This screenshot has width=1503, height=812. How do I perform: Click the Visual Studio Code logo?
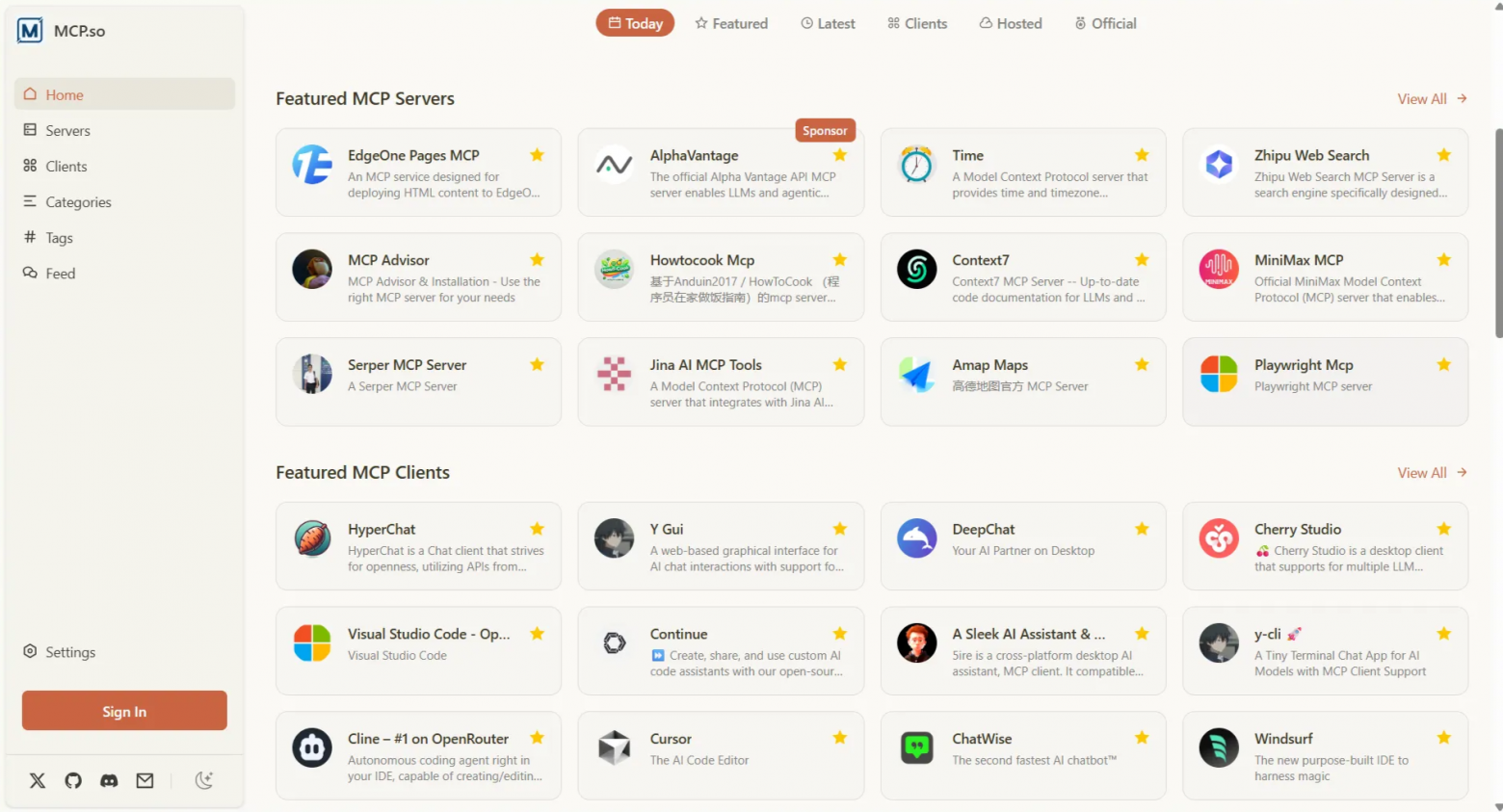(312, 643)
